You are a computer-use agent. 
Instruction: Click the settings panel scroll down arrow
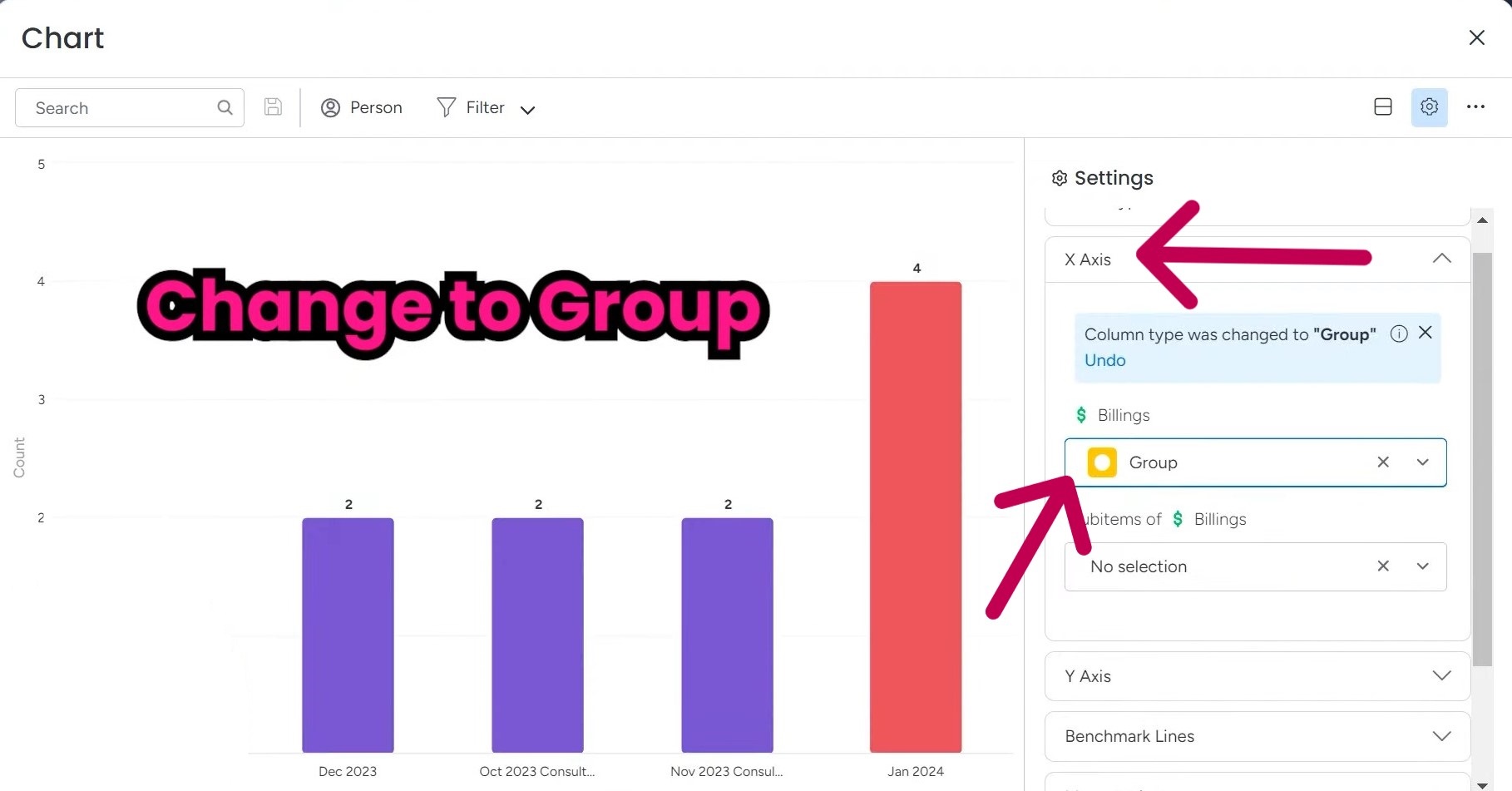click(1482, 784)
